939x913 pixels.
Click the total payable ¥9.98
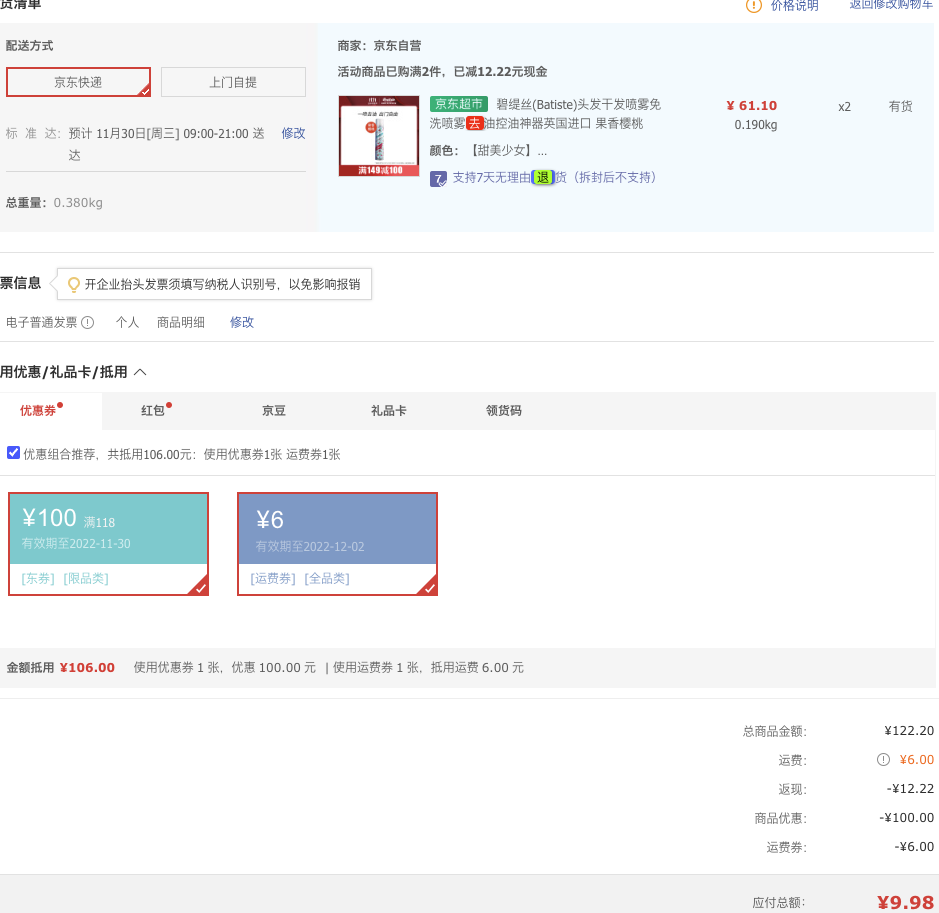905,902
